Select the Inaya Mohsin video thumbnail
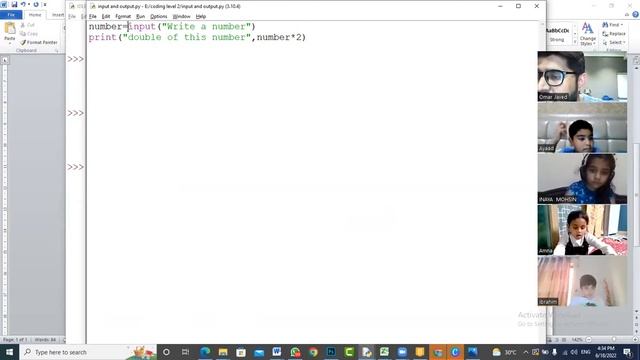This screenshot has height=360, width=640. pyautogui.click(x=582, y=179)
